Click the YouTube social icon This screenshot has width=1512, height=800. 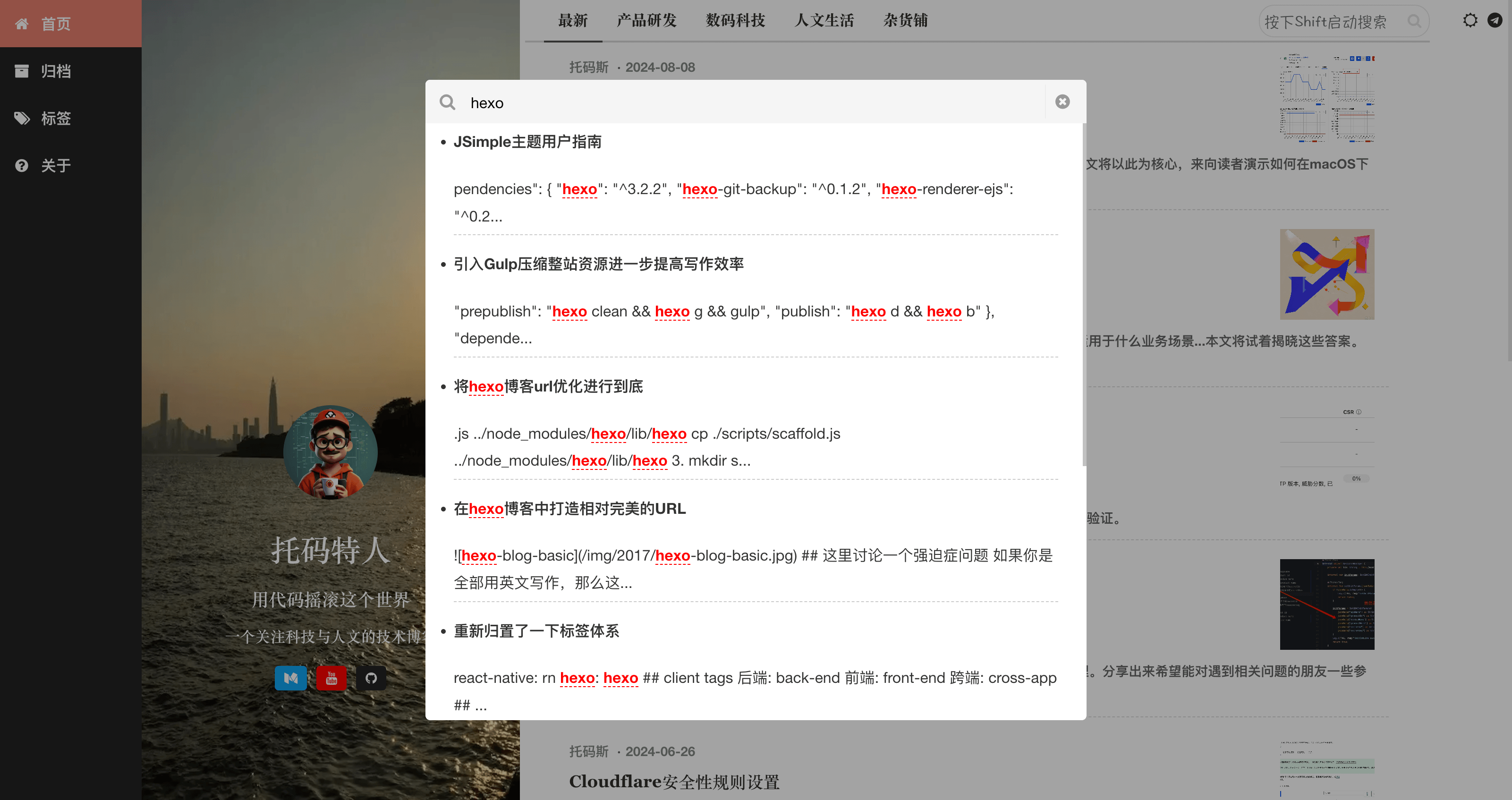331,678
